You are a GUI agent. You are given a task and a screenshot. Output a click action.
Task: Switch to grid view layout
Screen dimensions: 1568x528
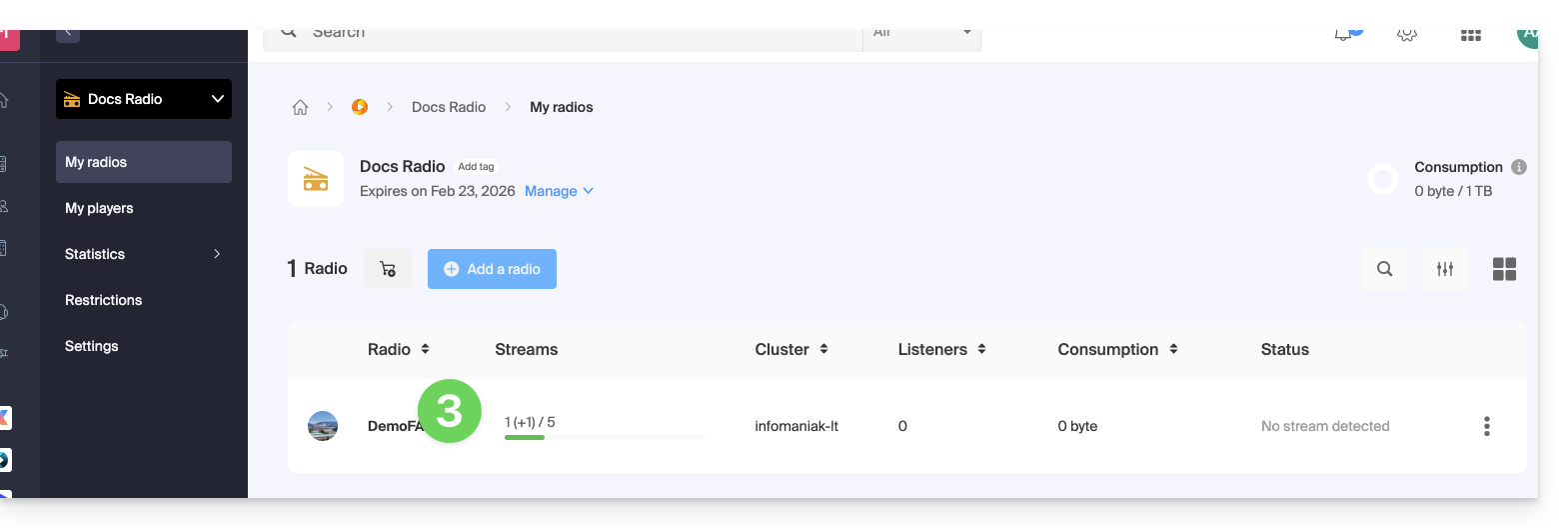point(1504,269)
